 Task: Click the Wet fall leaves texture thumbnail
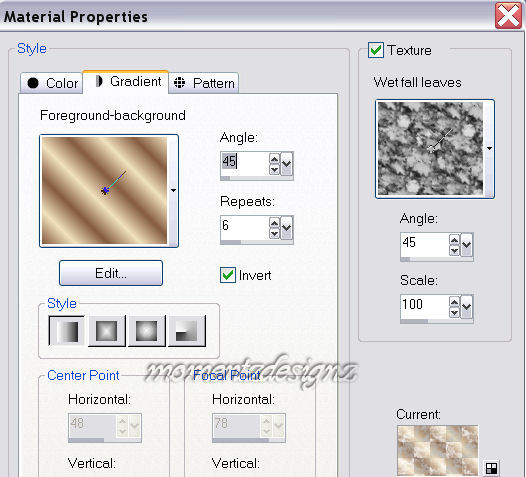[430, 148]
